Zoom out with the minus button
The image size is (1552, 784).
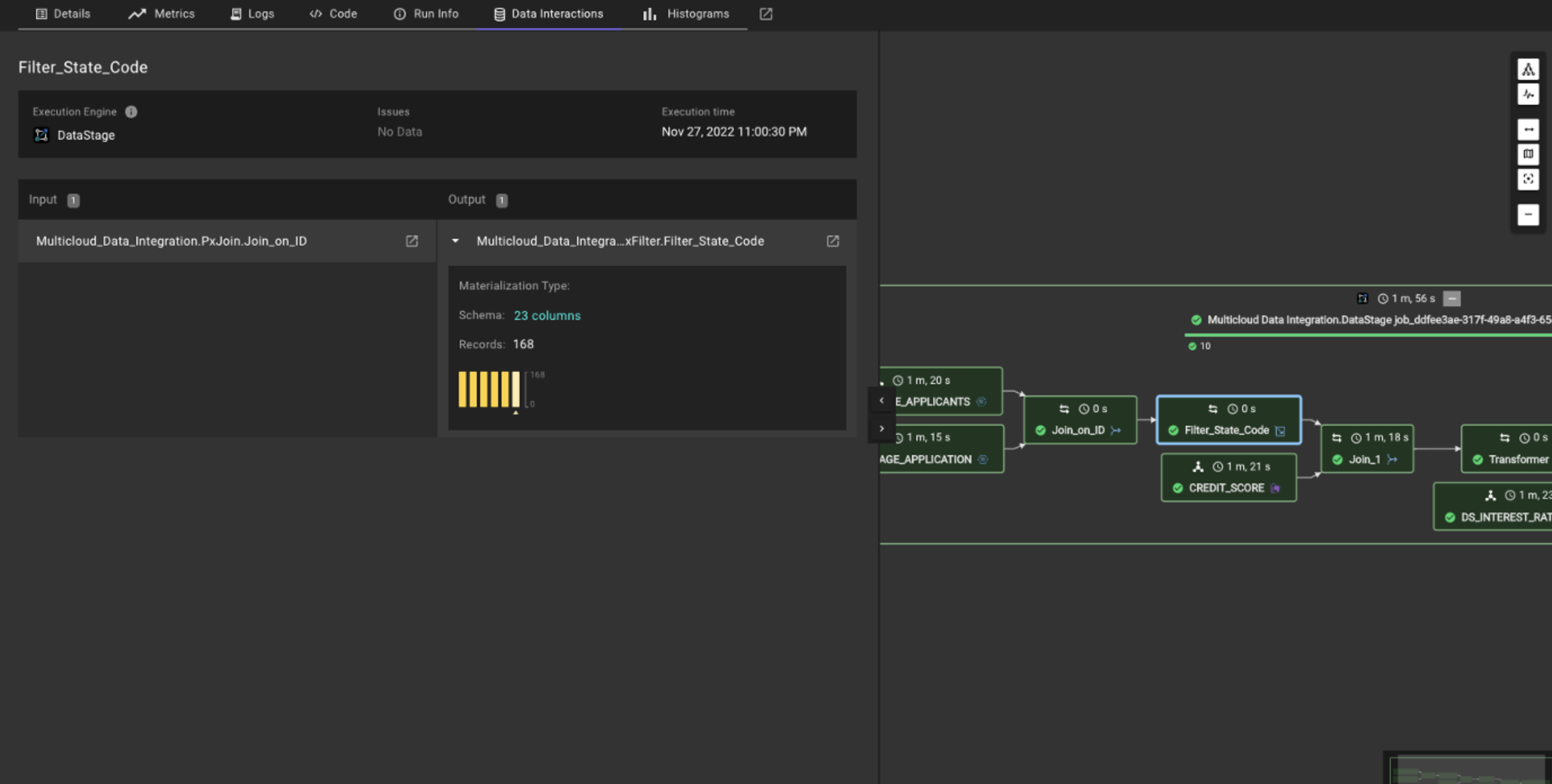point(1528,215)
